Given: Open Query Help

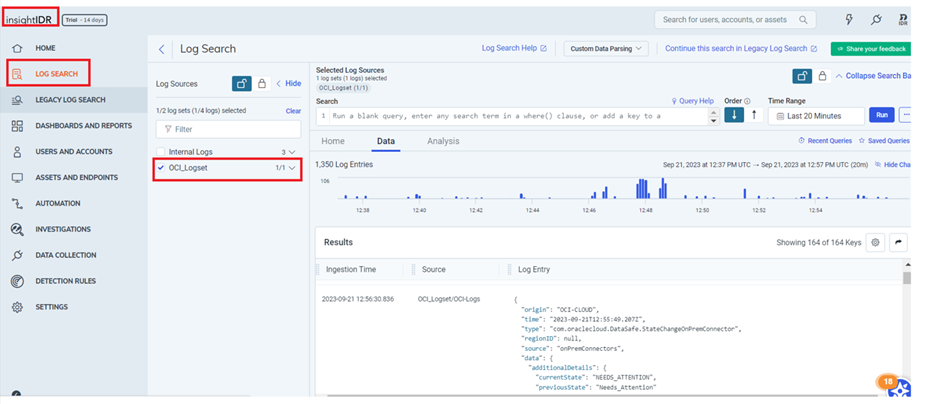Looking at the screenshot, I should point(693,101).
